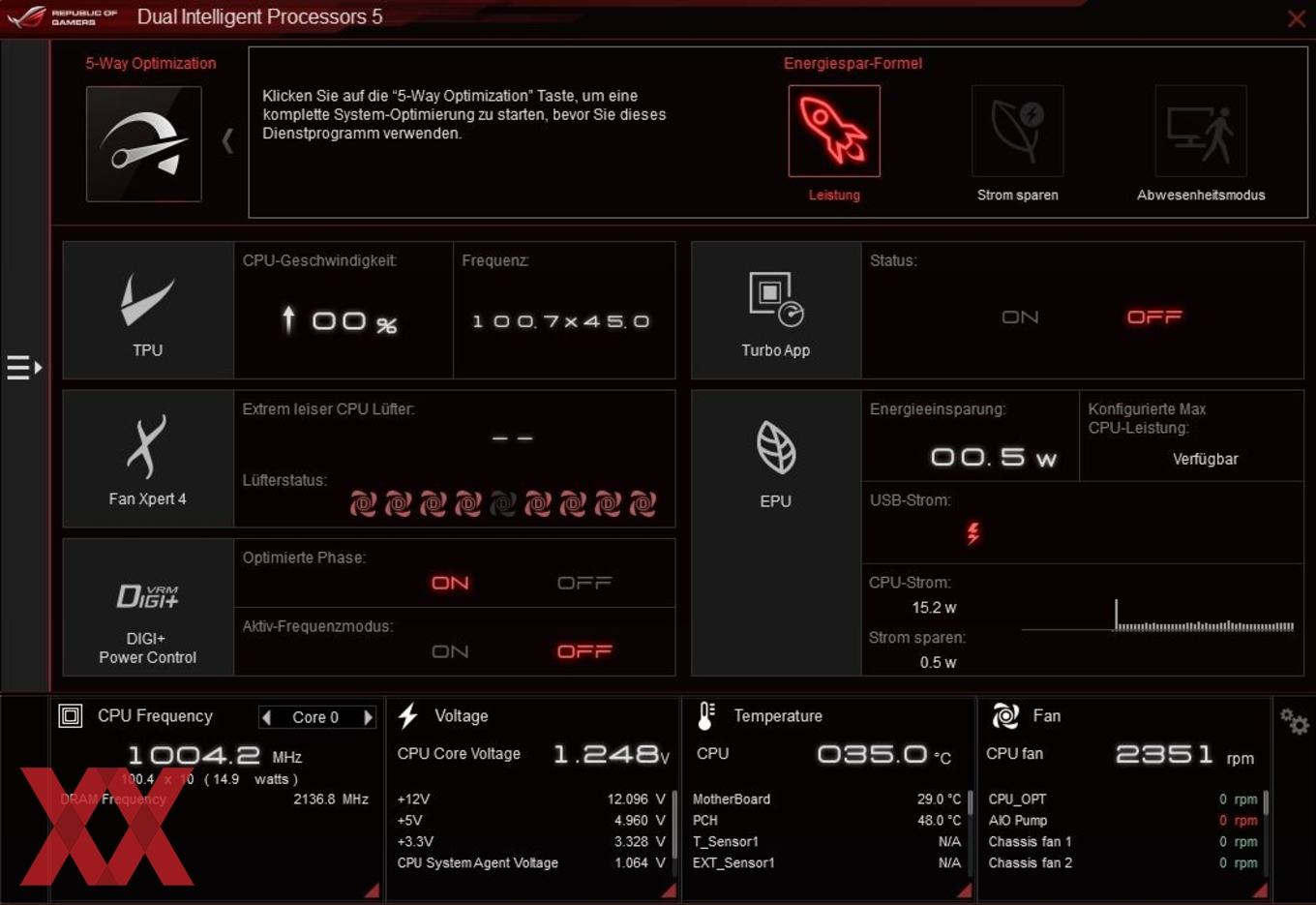The image size is (1316, 905).
Task: Click the Temperature thermometer icon
Action: (x=706, y=715)
